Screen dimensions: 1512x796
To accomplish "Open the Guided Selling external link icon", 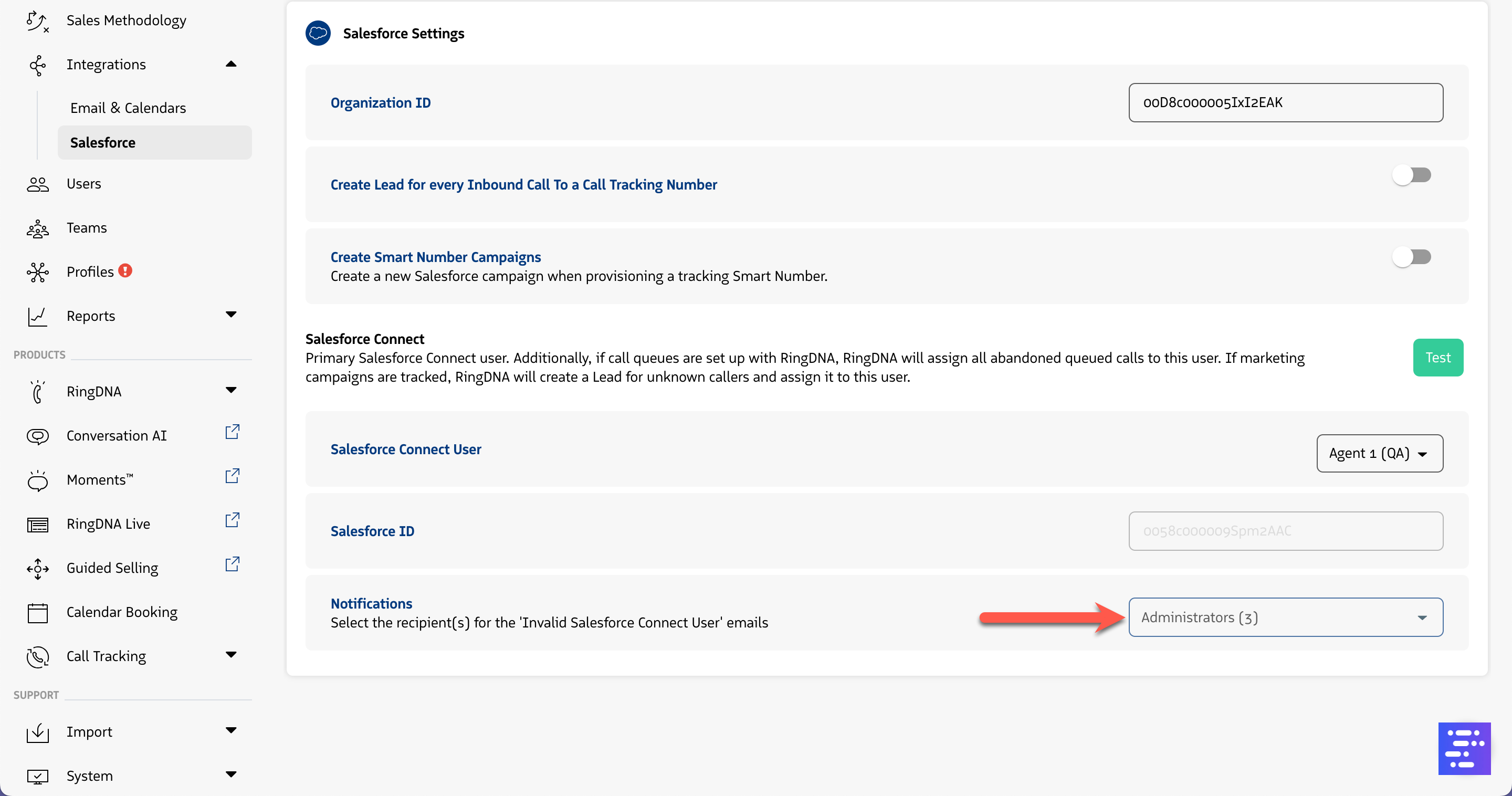I will coord(233,564).
